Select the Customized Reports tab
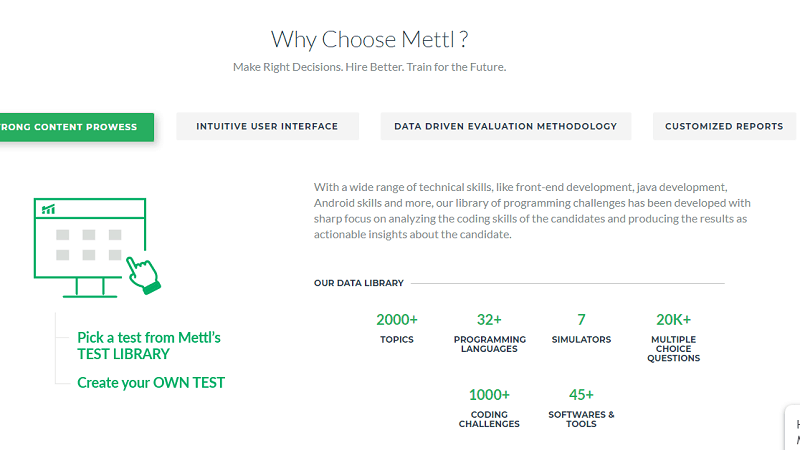 pyautogui.click(x=724, y=127)
